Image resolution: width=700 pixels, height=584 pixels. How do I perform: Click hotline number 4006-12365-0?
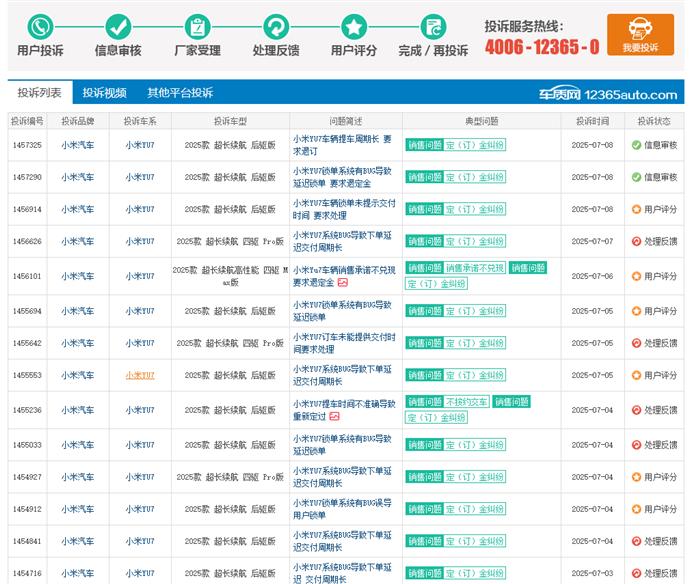click(x=542, y=46)
